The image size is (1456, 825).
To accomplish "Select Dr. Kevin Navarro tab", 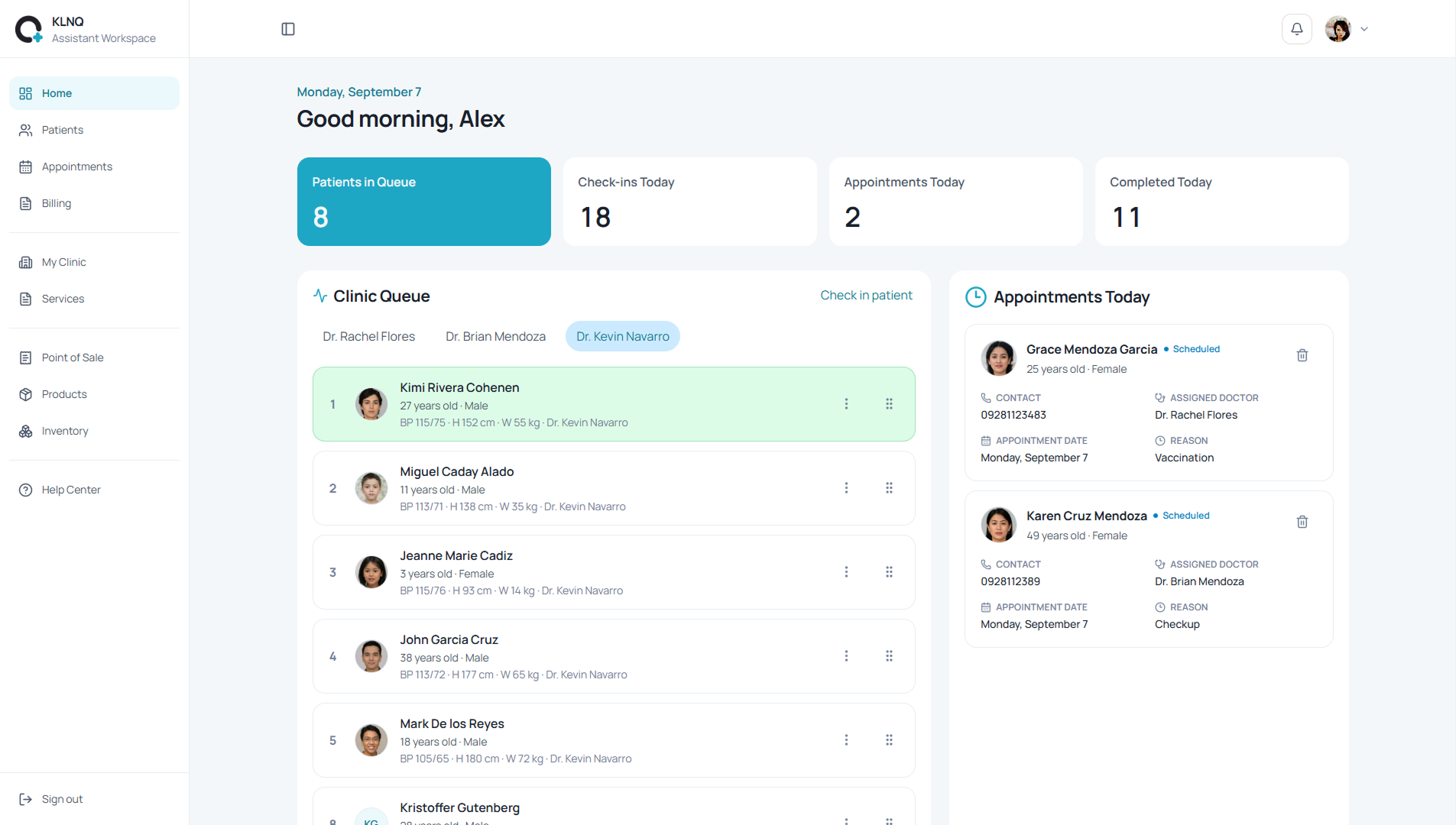I will pyautogui.click(x=623, y=336).
